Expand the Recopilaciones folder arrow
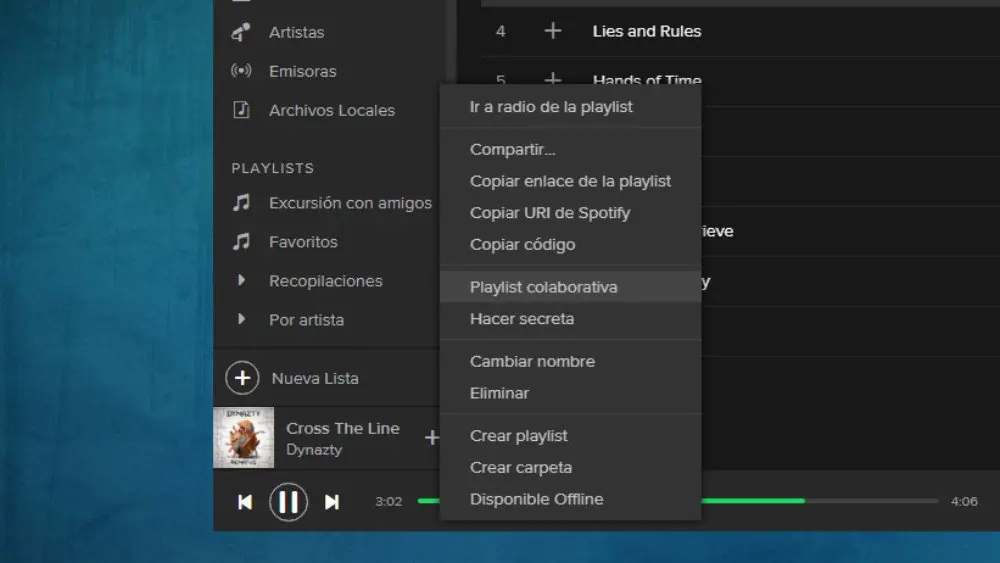Viewport: 1000px width, 563px height. click(241, 280)
